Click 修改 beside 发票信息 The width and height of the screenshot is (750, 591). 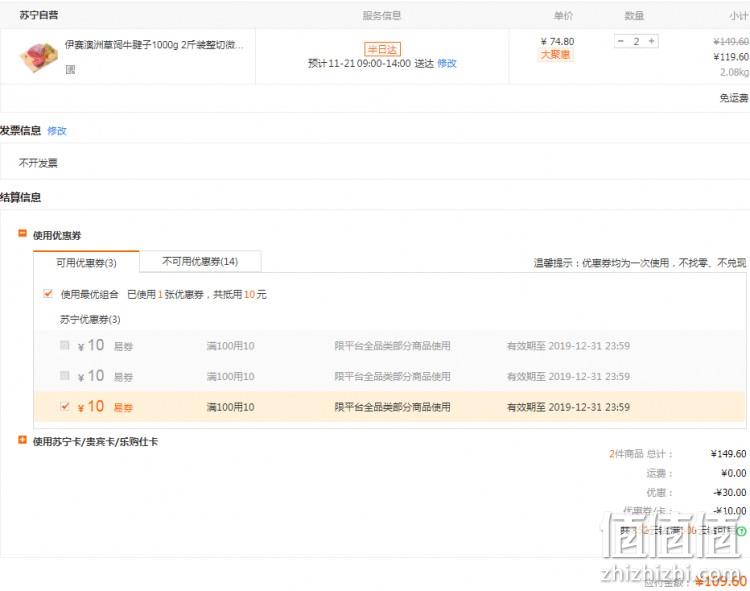coord(57,131)
